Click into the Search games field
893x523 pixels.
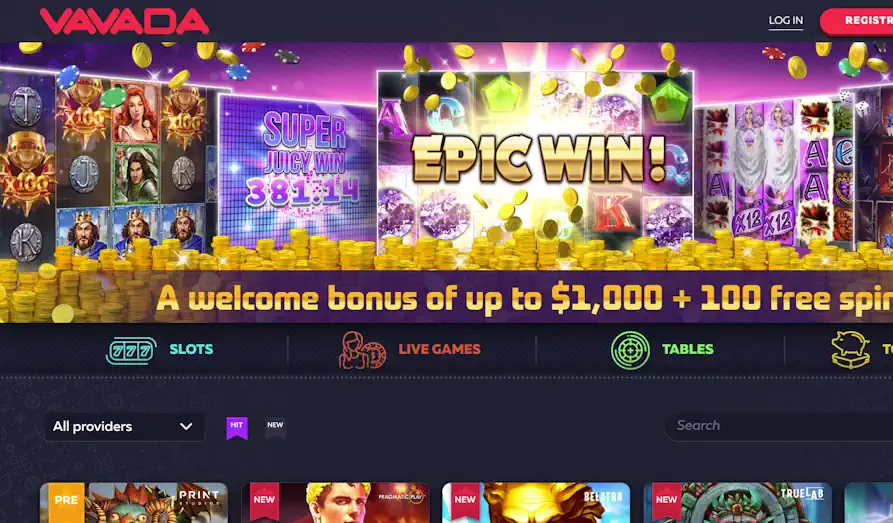(779, 426)
